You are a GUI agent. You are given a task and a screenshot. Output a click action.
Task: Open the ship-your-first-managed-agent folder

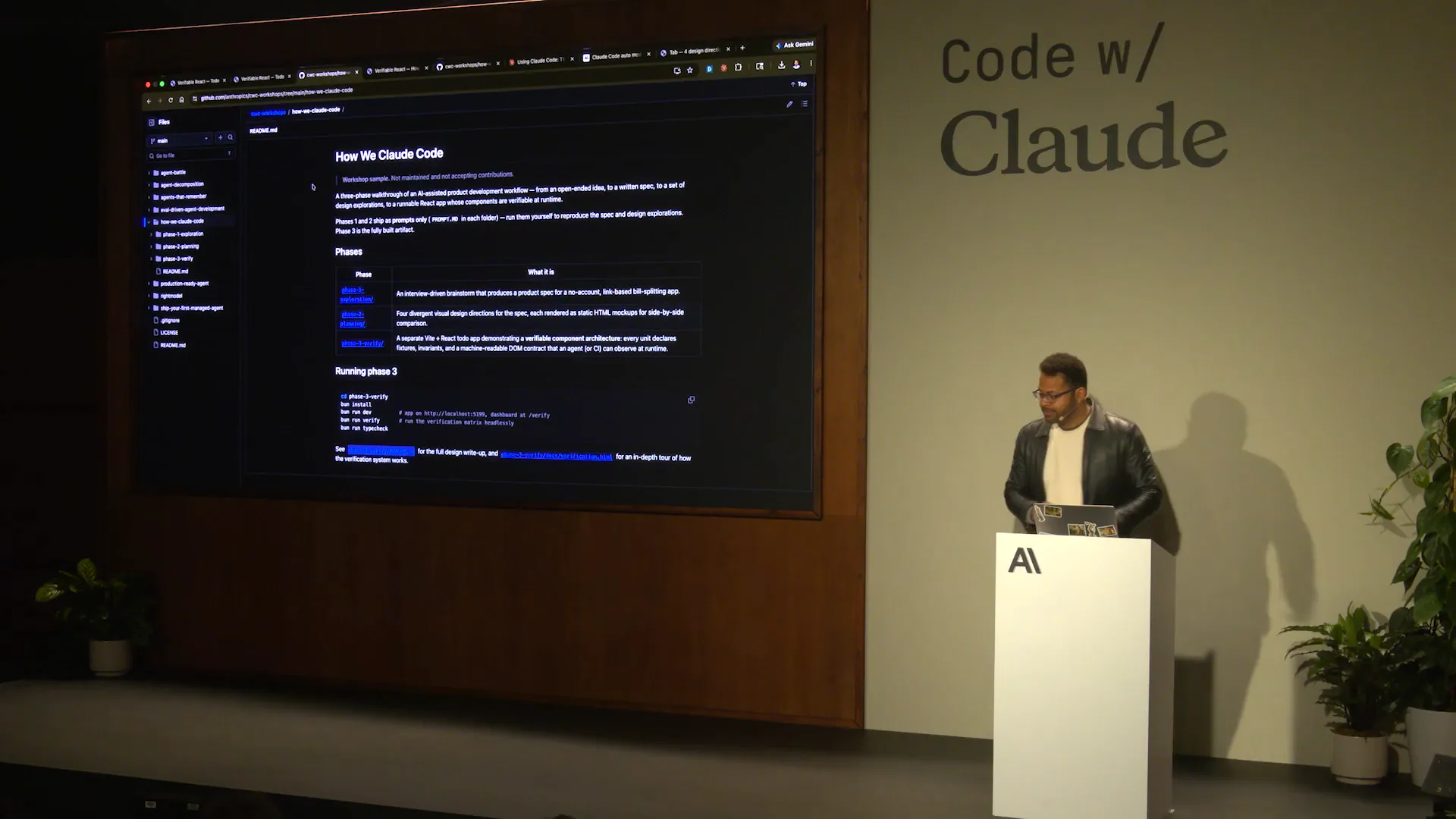[x=192, y=308]
